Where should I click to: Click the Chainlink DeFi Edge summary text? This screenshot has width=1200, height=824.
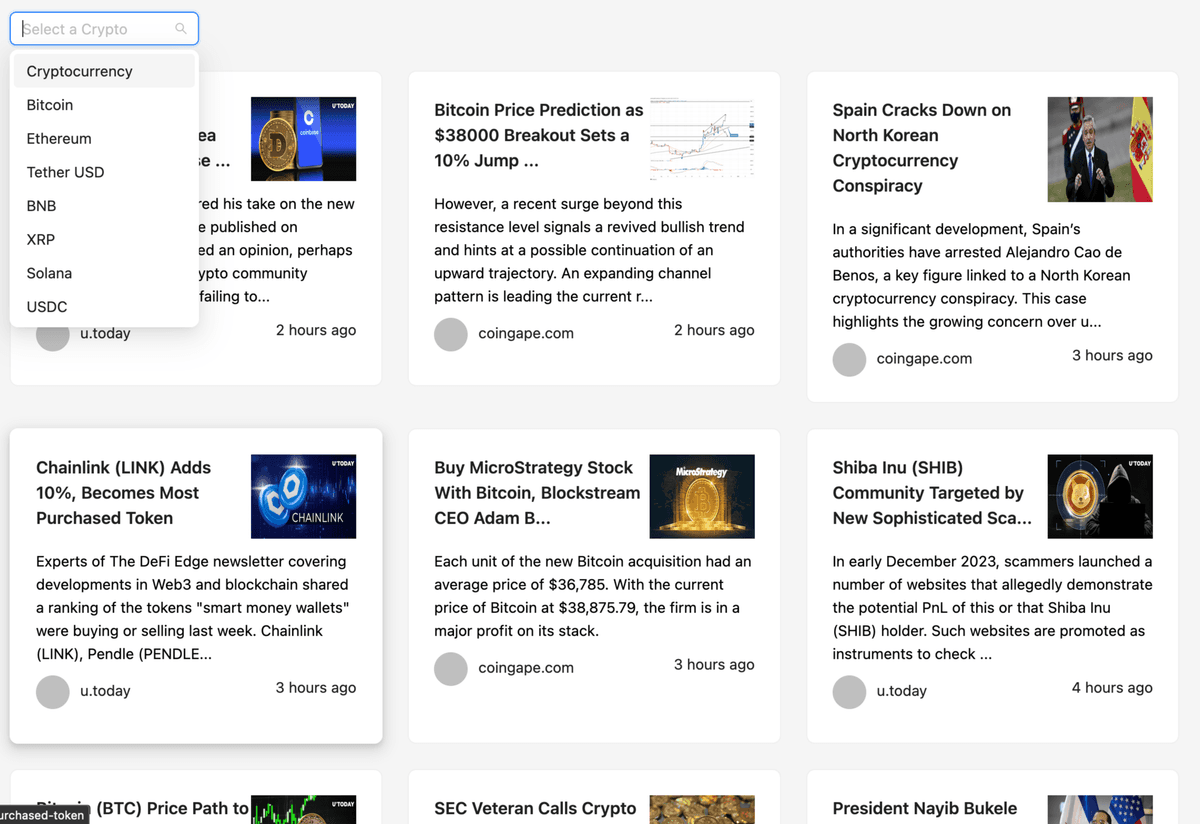(x=193, y=608)
